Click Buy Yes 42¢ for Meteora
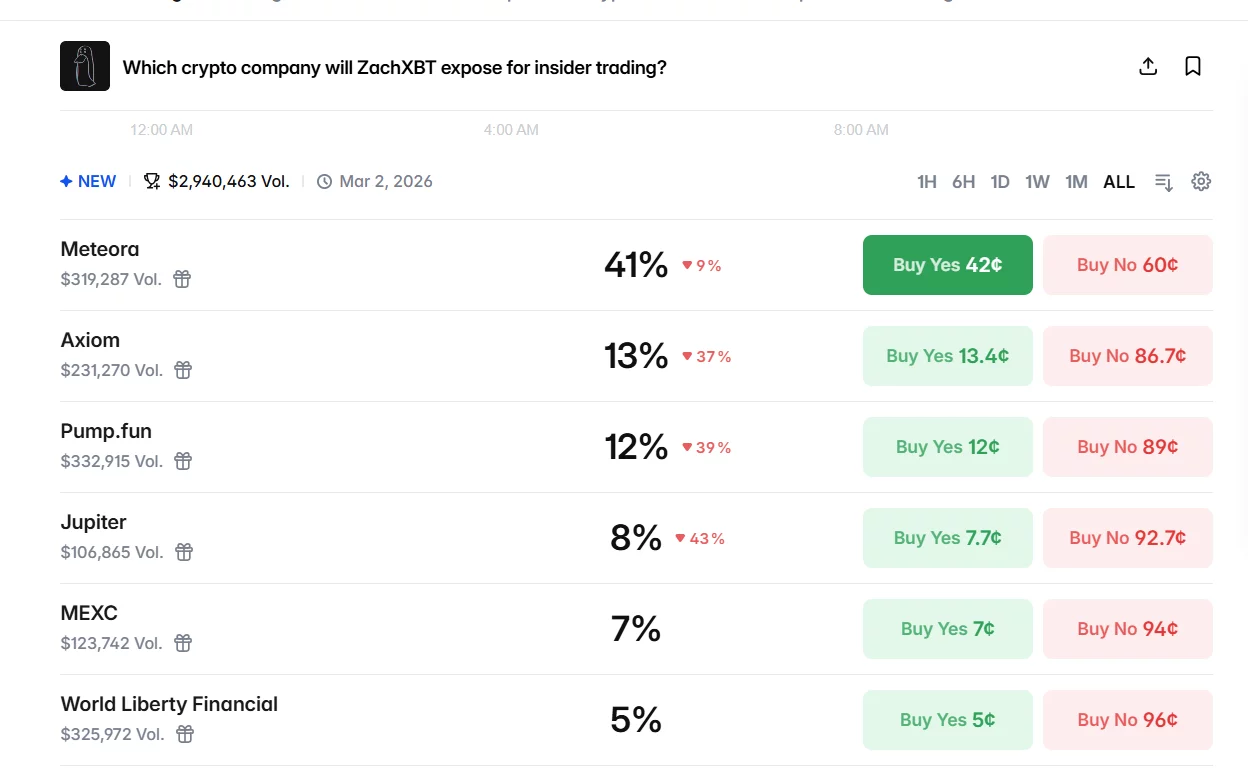This screenshot has height=773, width=1248. 947,265
